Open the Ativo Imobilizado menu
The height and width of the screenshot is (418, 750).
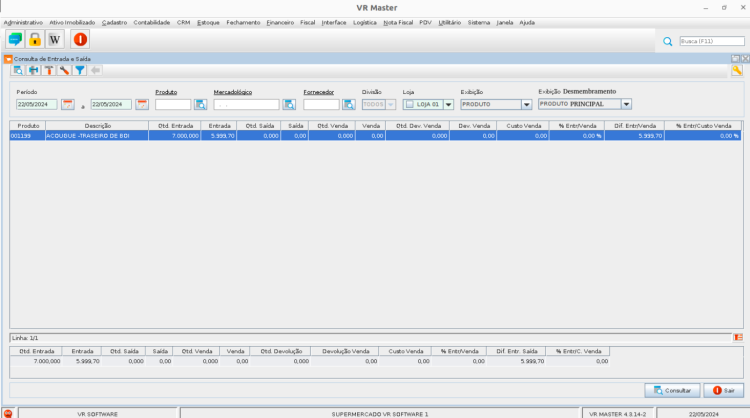tap(72, 22)
